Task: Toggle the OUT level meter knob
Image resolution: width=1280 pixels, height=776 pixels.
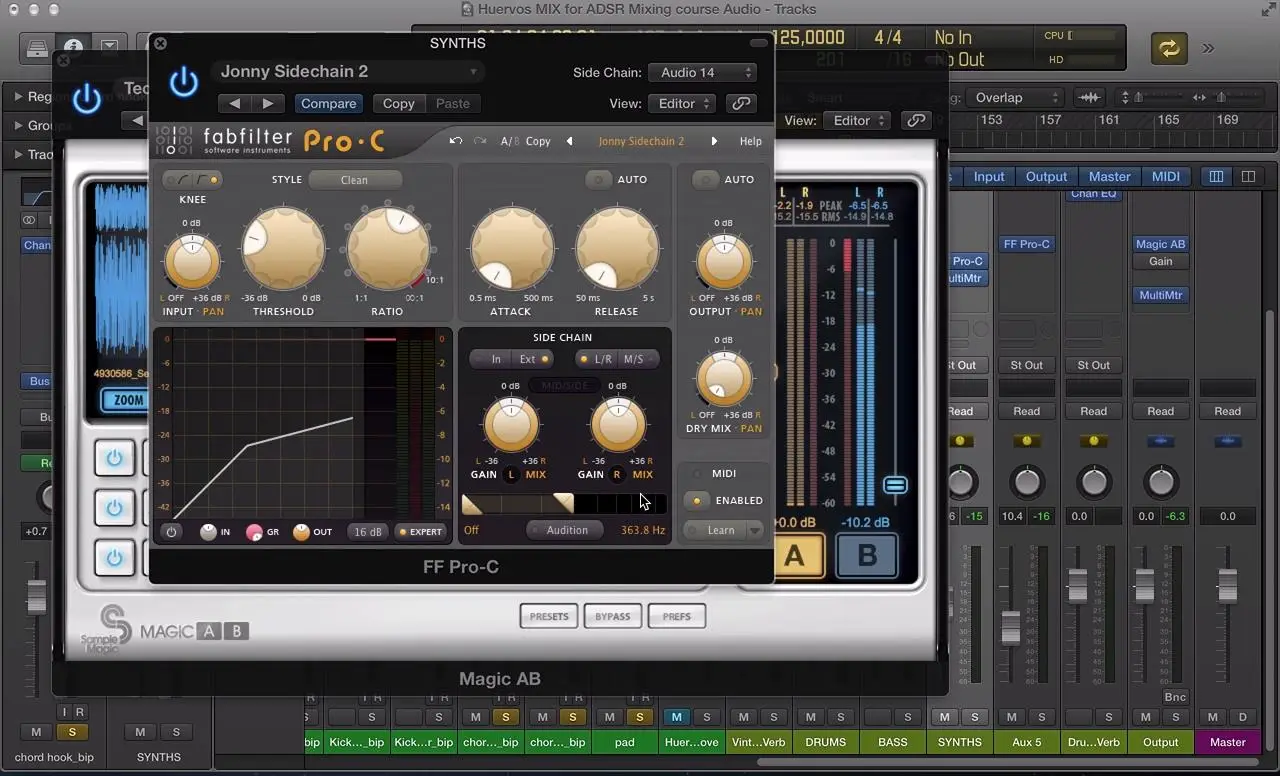Action: (301, 532)
